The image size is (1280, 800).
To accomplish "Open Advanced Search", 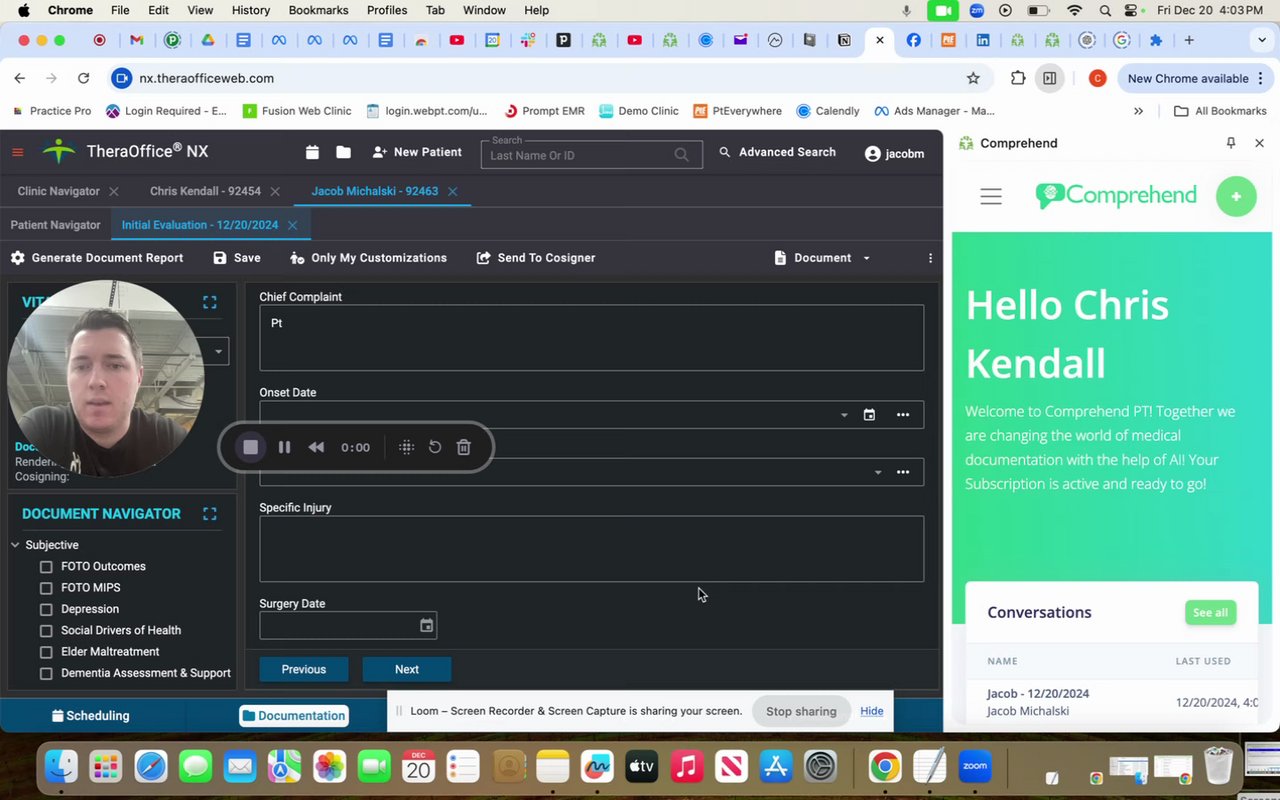I will tap(777, 152).
